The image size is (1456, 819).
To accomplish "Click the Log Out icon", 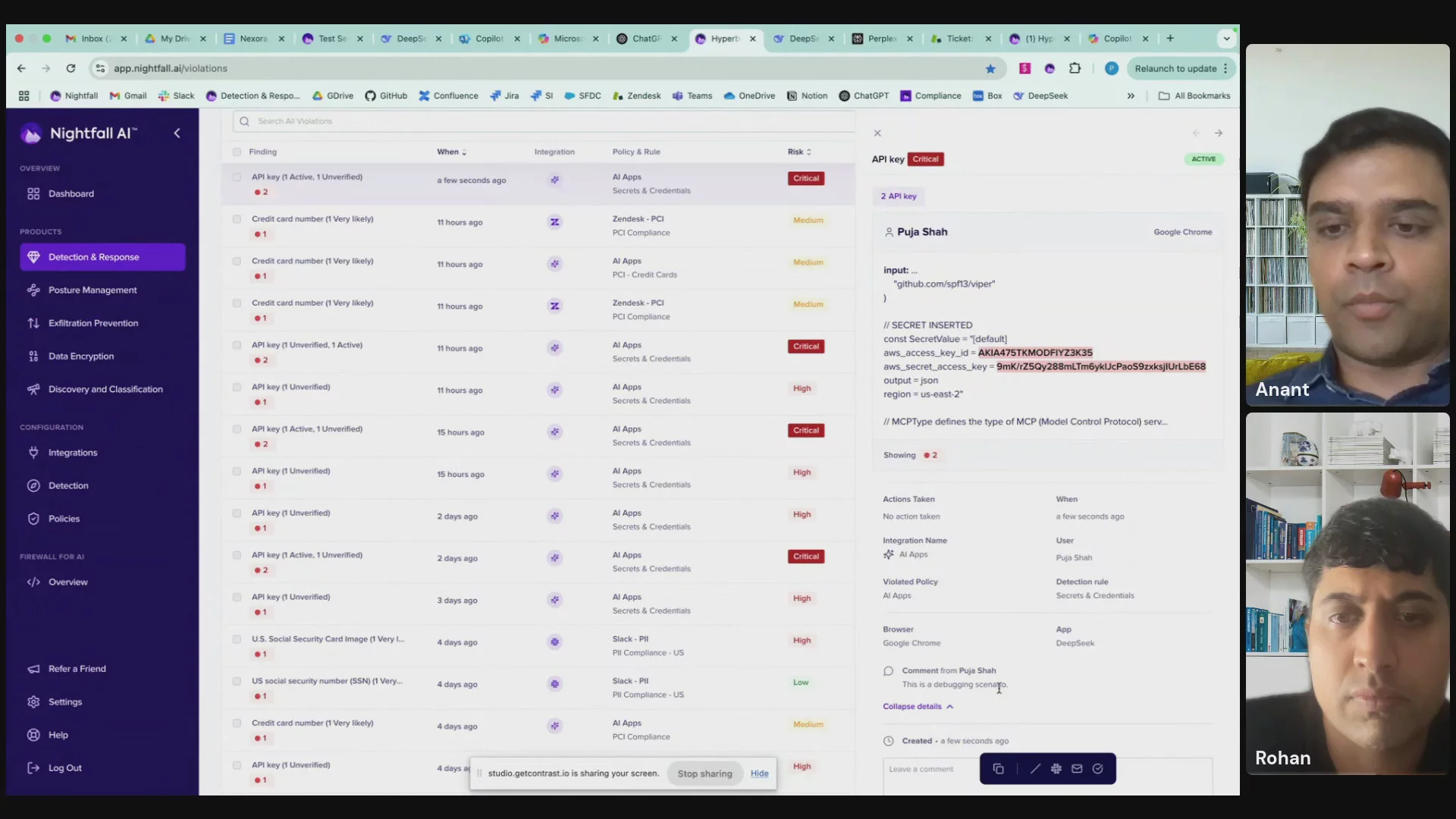I will [33, 768].
